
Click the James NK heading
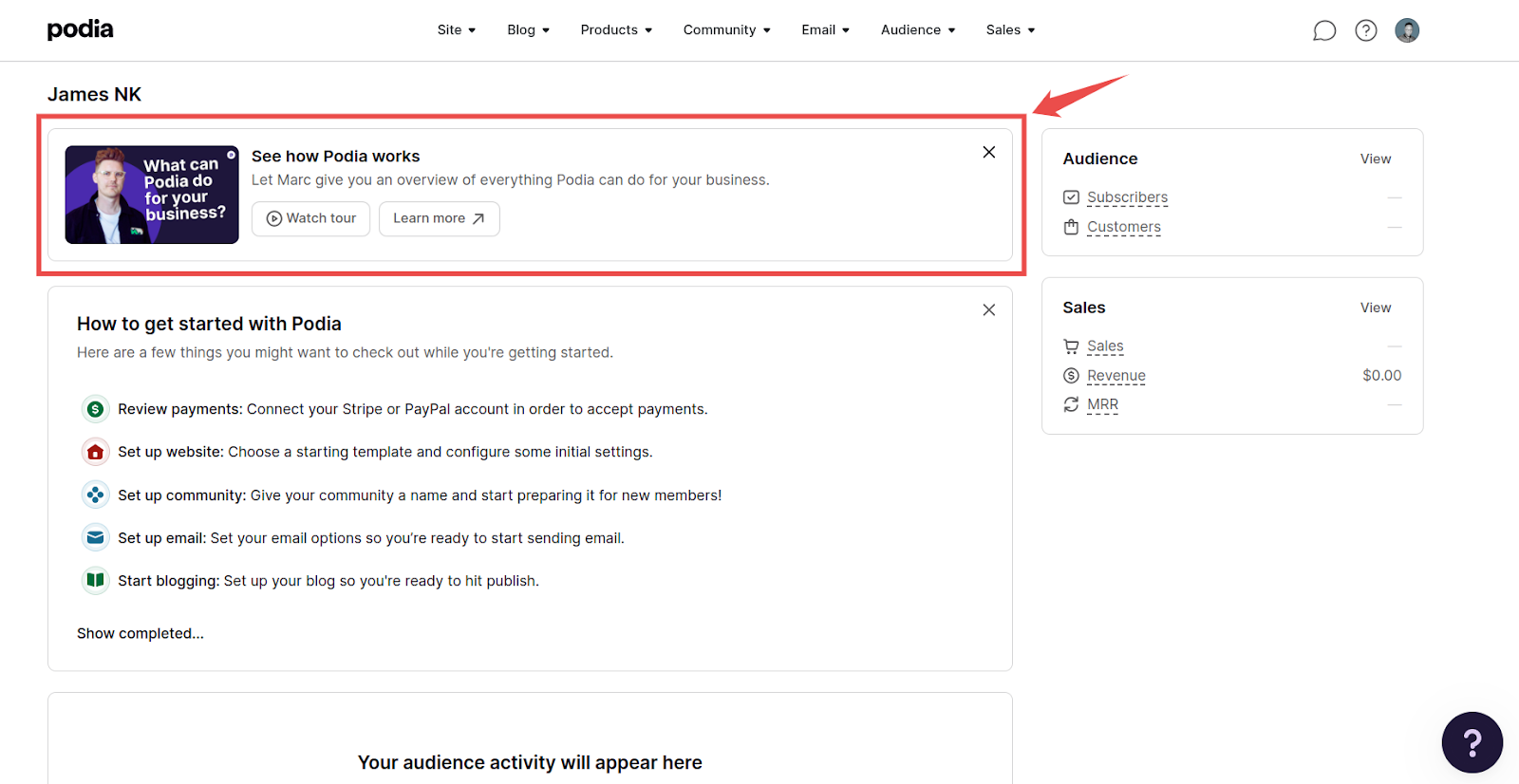pyautogui.click(x=94, y=94)
